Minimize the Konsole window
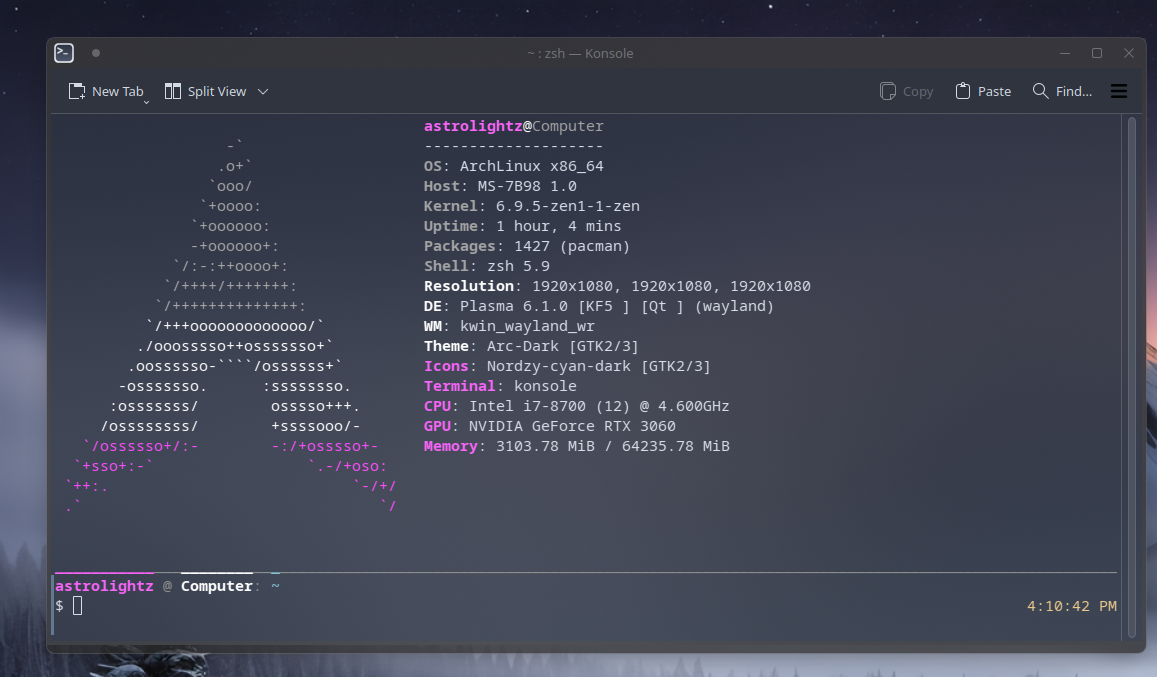The height and width of the screenshot is (677, 1157). (x=1065, y=53)
